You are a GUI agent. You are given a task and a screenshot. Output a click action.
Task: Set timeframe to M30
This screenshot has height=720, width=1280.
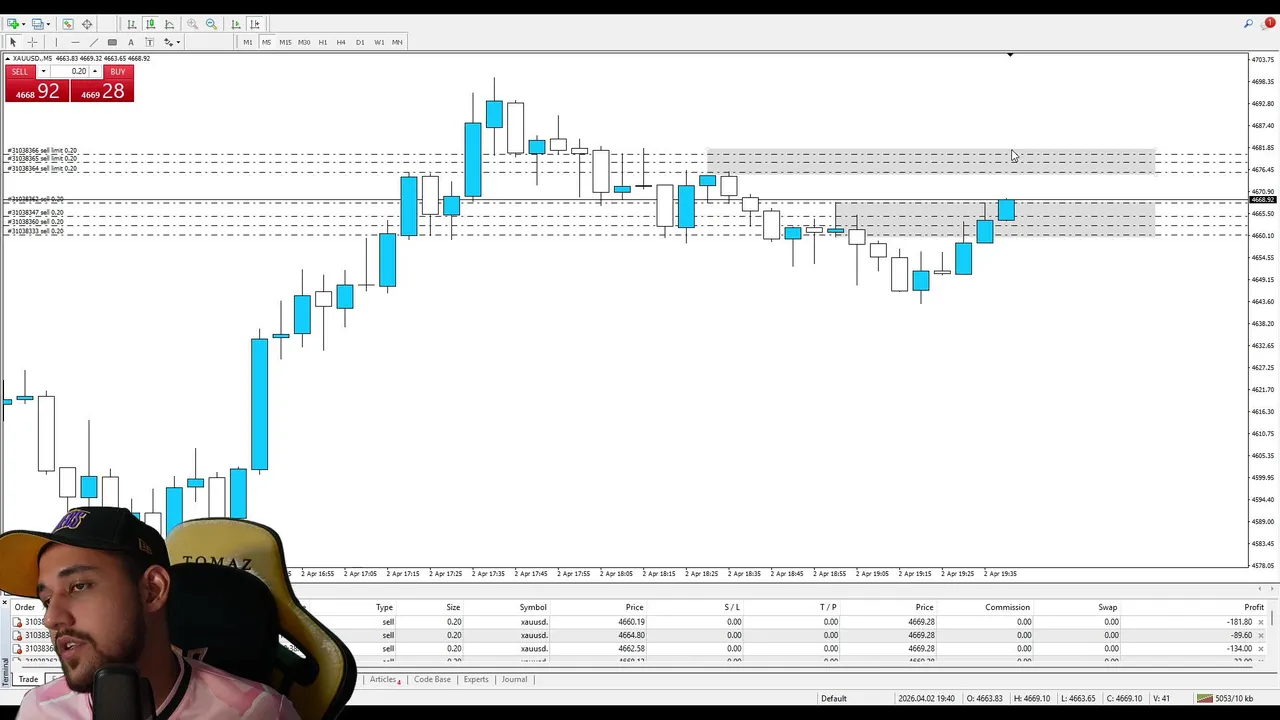[x=304, y=42]
